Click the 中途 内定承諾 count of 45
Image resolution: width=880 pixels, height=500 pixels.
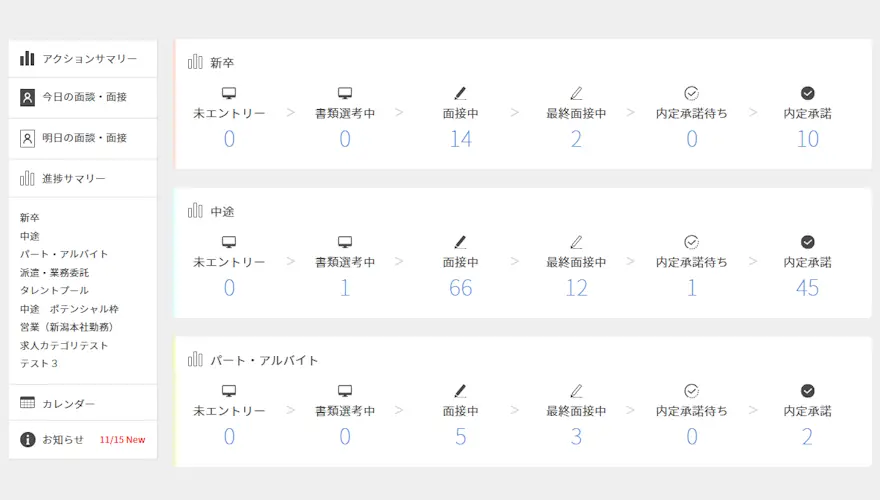click(808, 288)
